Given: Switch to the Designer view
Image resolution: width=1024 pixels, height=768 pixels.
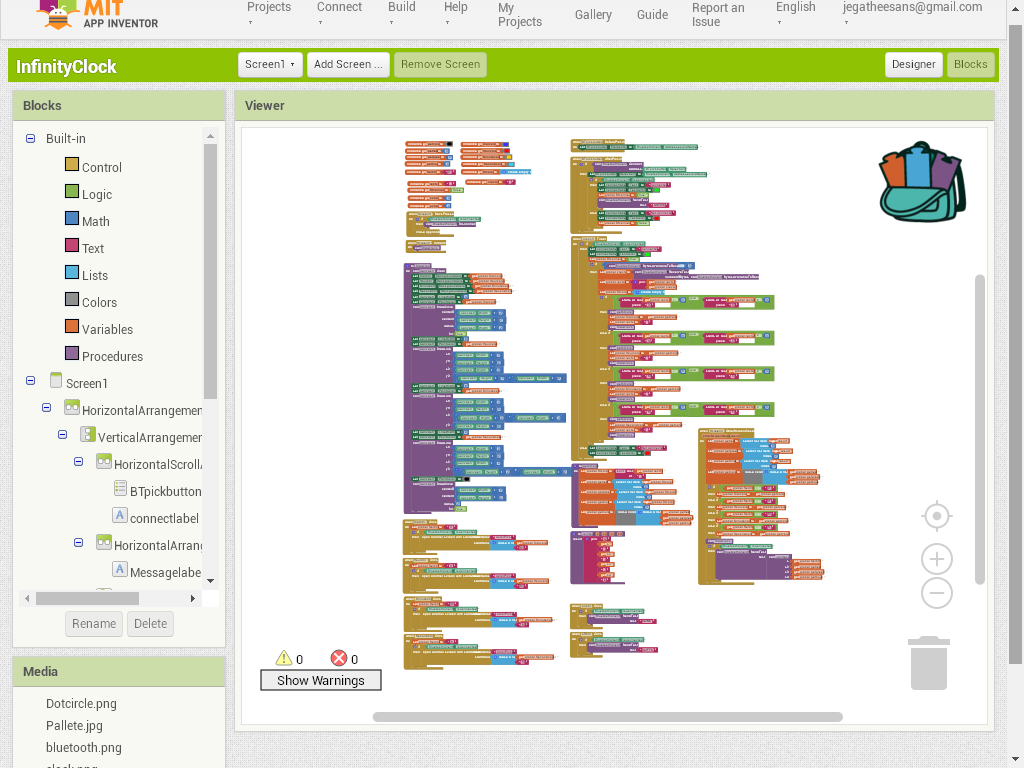Looking at the screenshot, I should pos(913,64).
